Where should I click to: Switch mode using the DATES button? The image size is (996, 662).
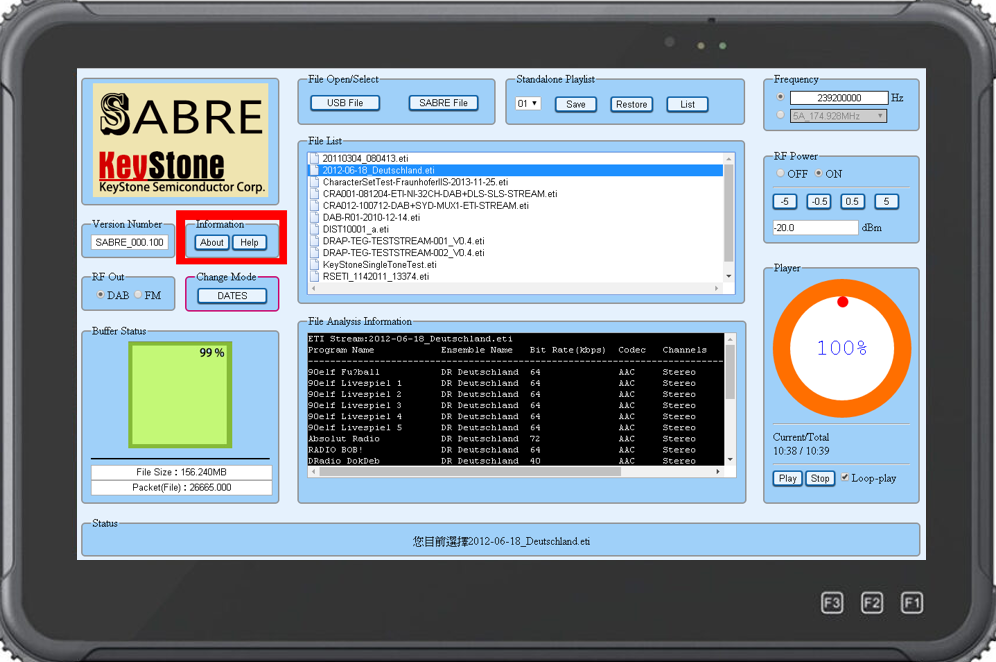(232, 296)
